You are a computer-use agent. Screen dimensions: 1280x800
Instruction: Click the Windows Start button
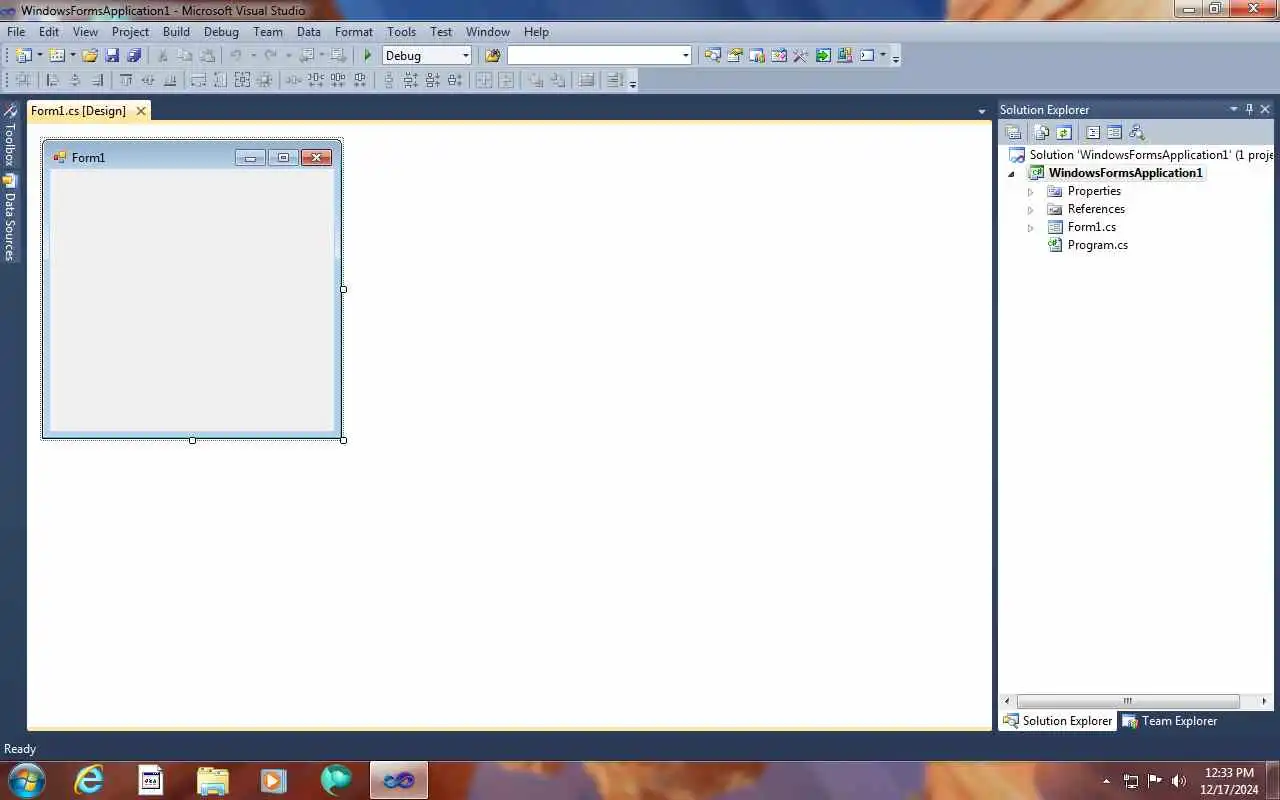coord(26,779)
